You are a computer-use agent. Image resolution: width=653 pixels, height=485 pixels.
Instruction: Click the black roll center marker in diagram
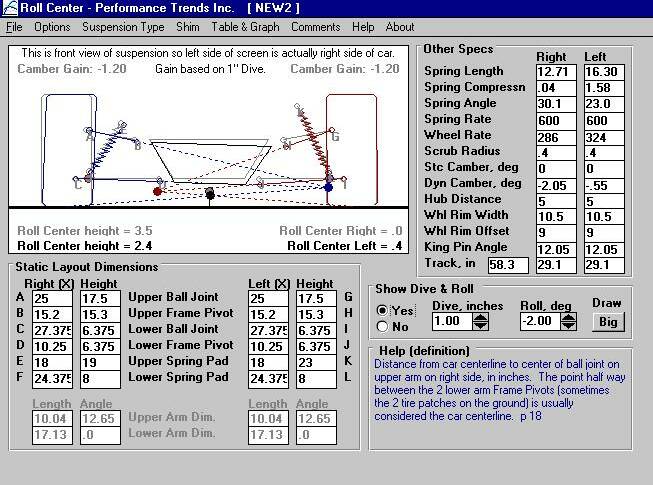[209, 193]
